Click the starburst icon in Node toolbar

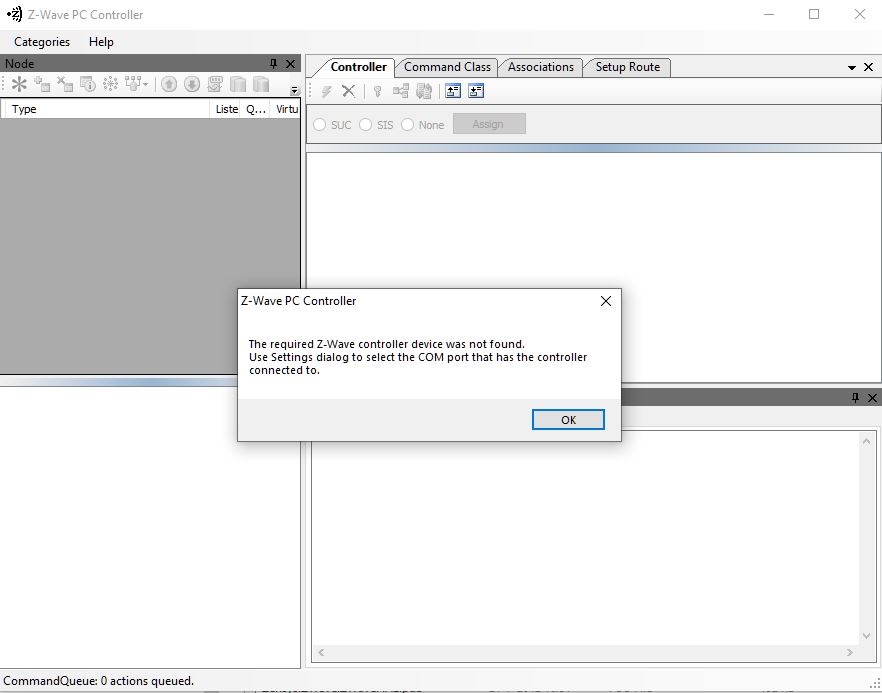point(111,84)
